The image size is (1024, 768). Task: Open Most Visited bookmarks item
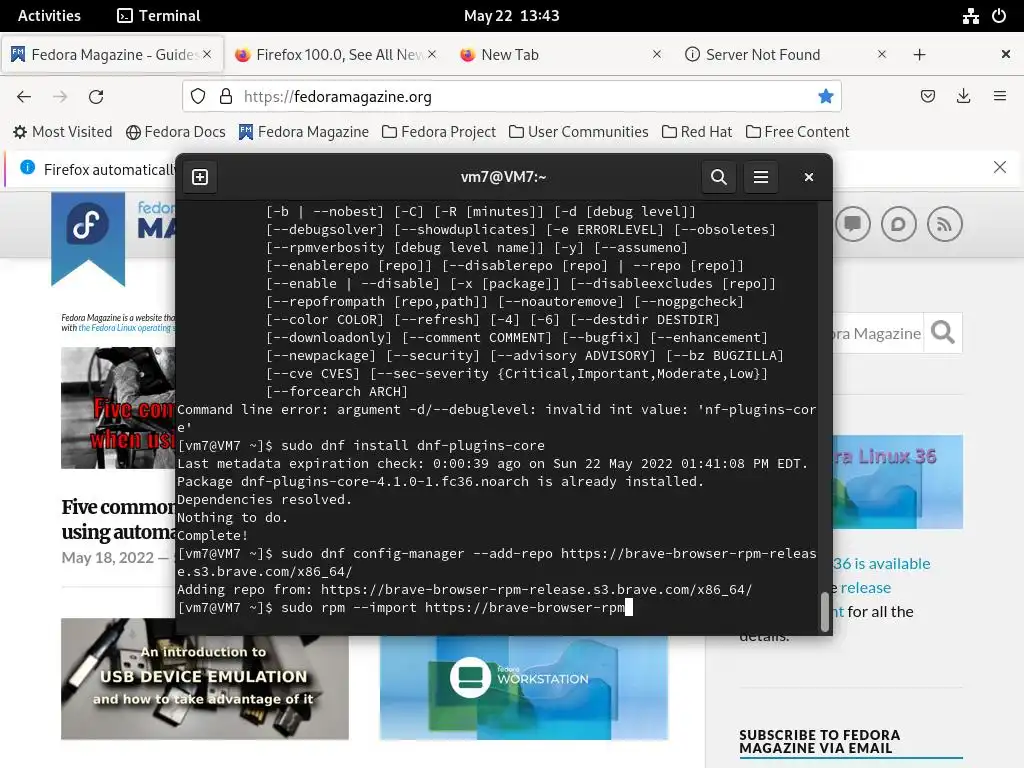click(x=63, y=132)
